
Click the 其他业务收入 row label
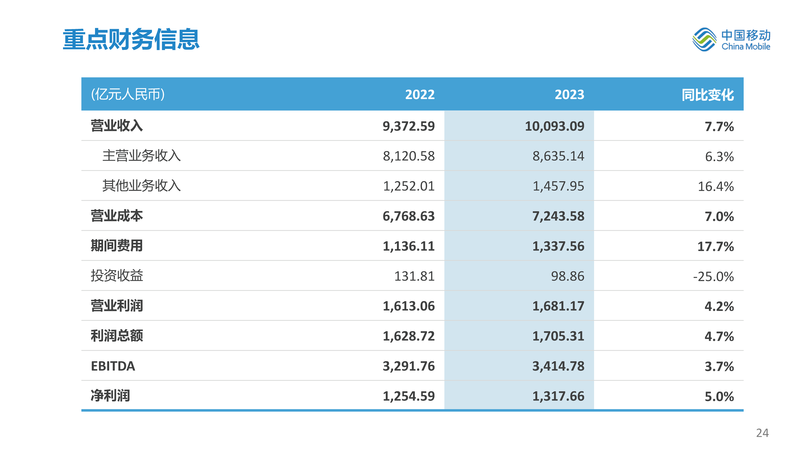click(x=141, y=186)
